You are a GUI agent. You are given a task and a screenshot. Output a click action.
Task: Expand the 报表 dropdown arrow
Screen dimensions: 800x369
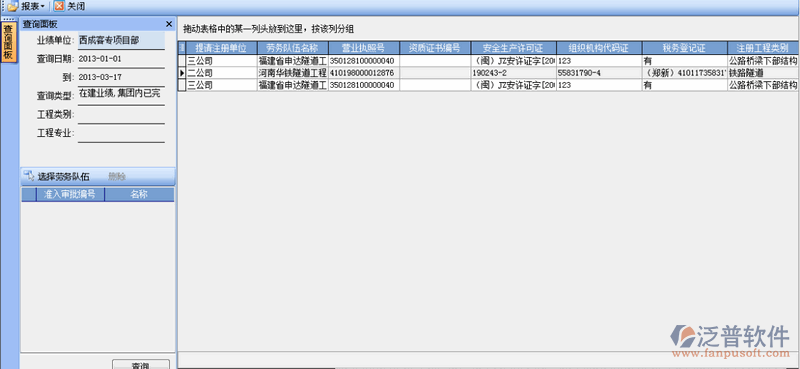click(42, 7)
